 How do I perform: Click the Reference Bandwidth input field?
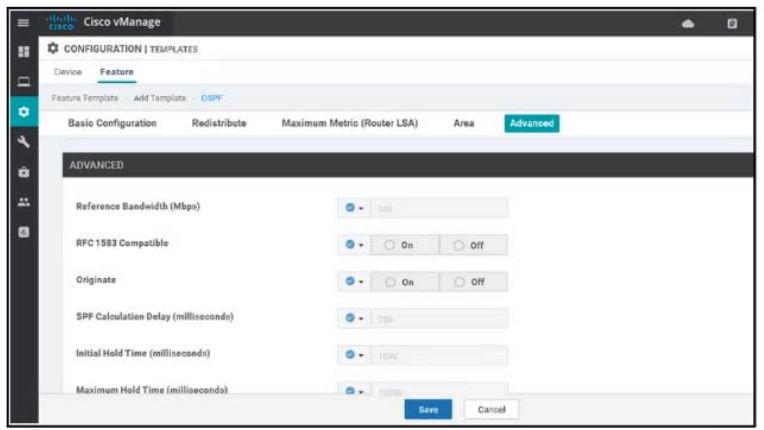439,208
